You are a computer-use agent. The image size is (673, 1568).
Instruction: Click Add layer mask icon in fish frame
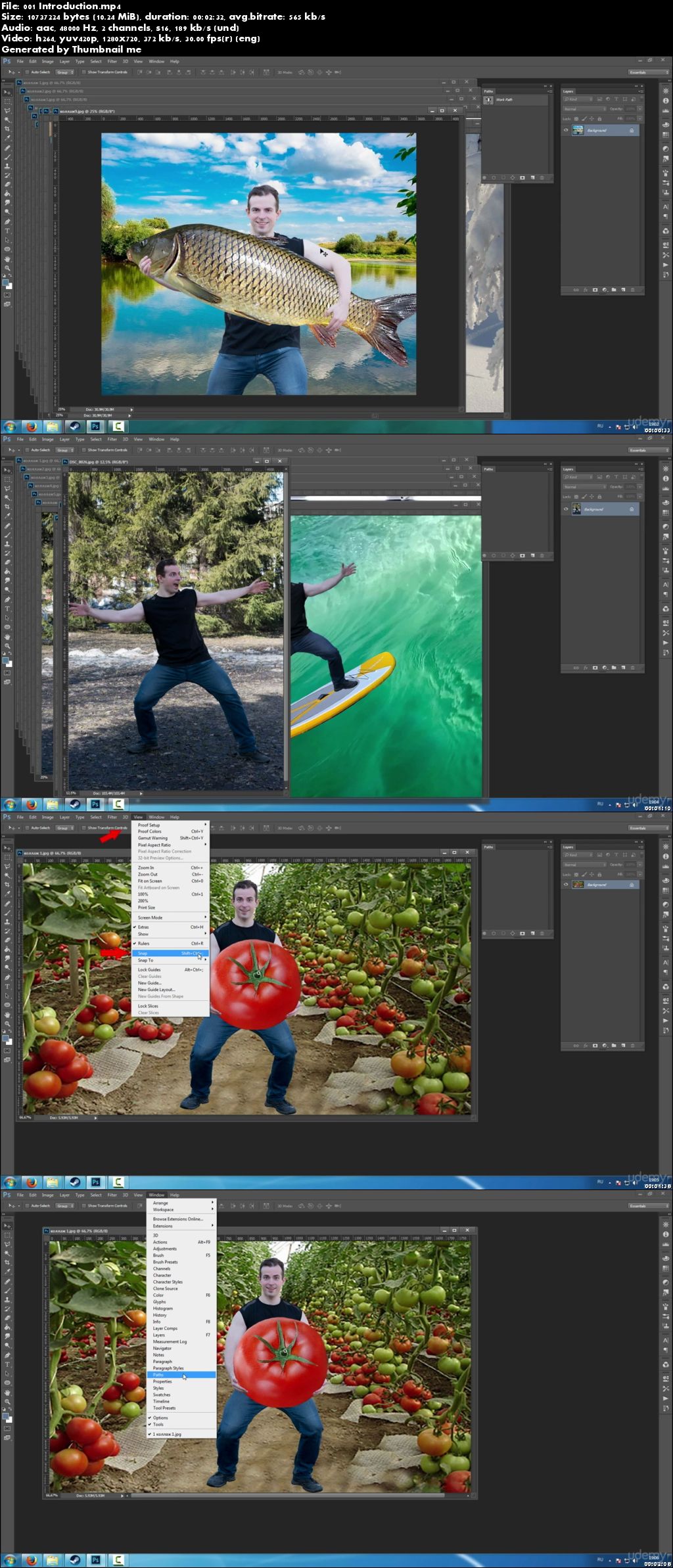point(595,289)
